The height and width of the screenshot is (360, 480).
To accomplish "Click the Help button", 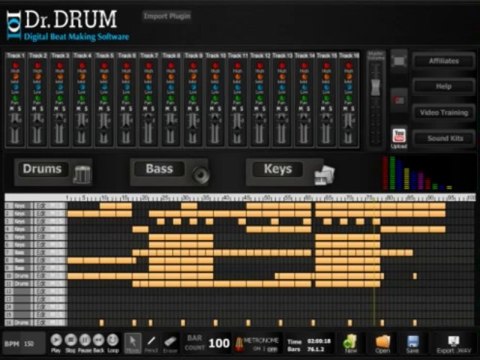I will (444, 86).
